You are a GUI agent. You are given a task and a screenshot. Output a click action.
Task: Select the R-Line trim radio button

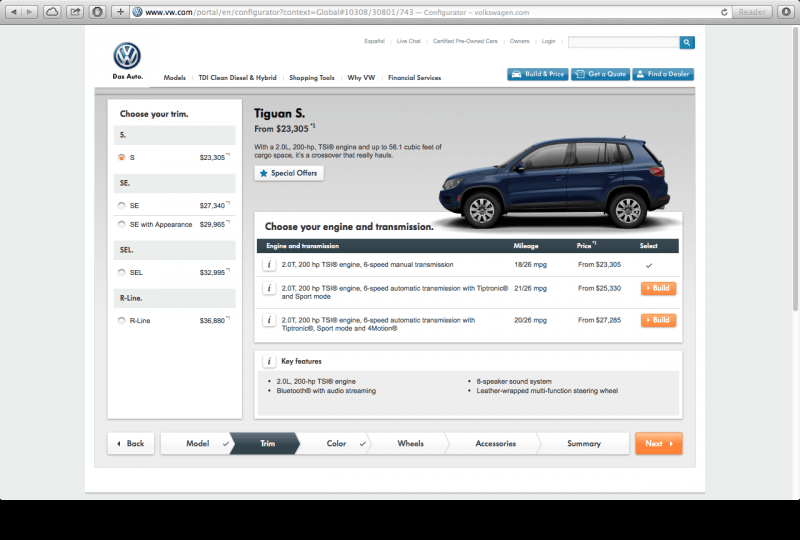(x=121, y=321)
